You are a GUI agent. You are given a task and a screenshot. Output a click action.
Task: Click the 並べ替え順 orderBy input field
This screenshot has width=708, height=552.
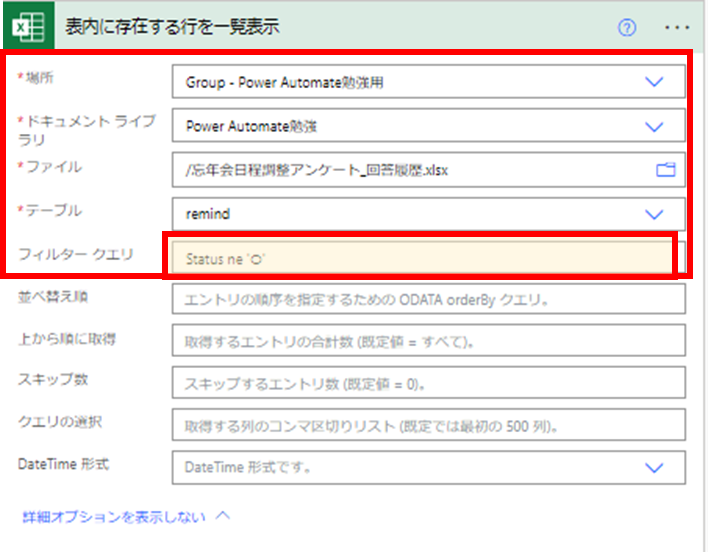click(429, 299)
